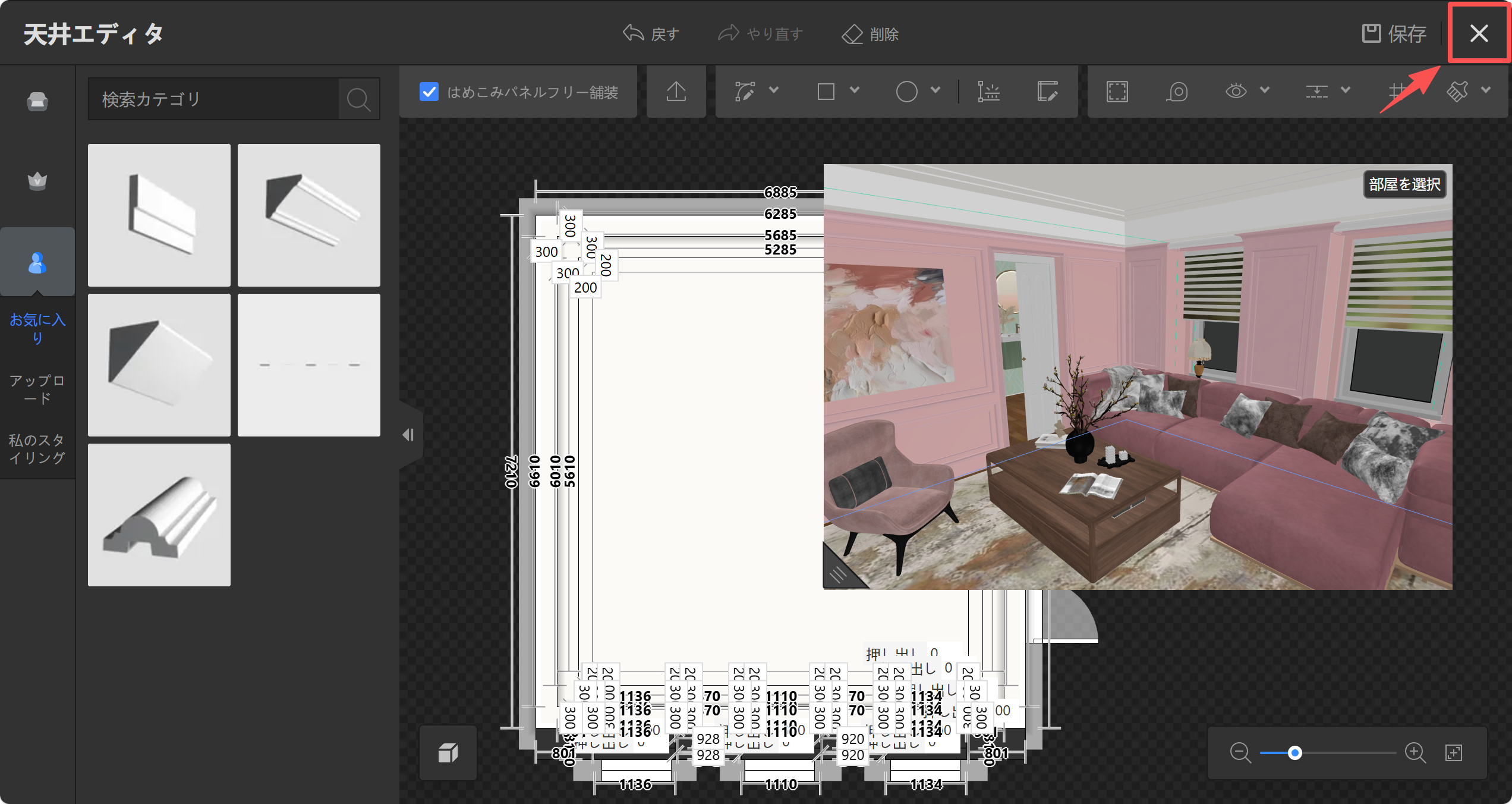Select the flat baseboard molding thumbnail
The height and width of the screenshot is (804, 1512).
[159, 215]
